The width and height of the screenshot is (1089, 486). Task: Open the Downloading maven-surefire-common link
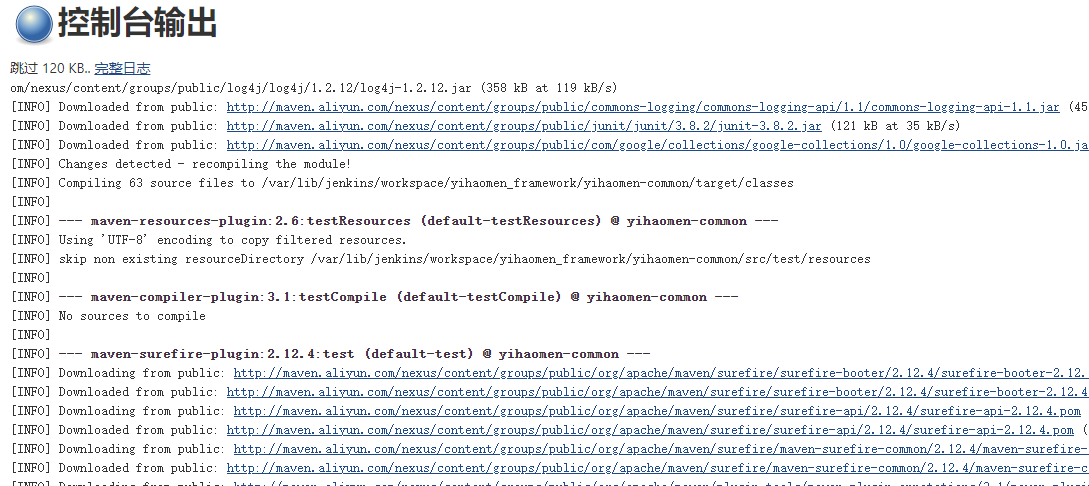(x=661, y=449)
